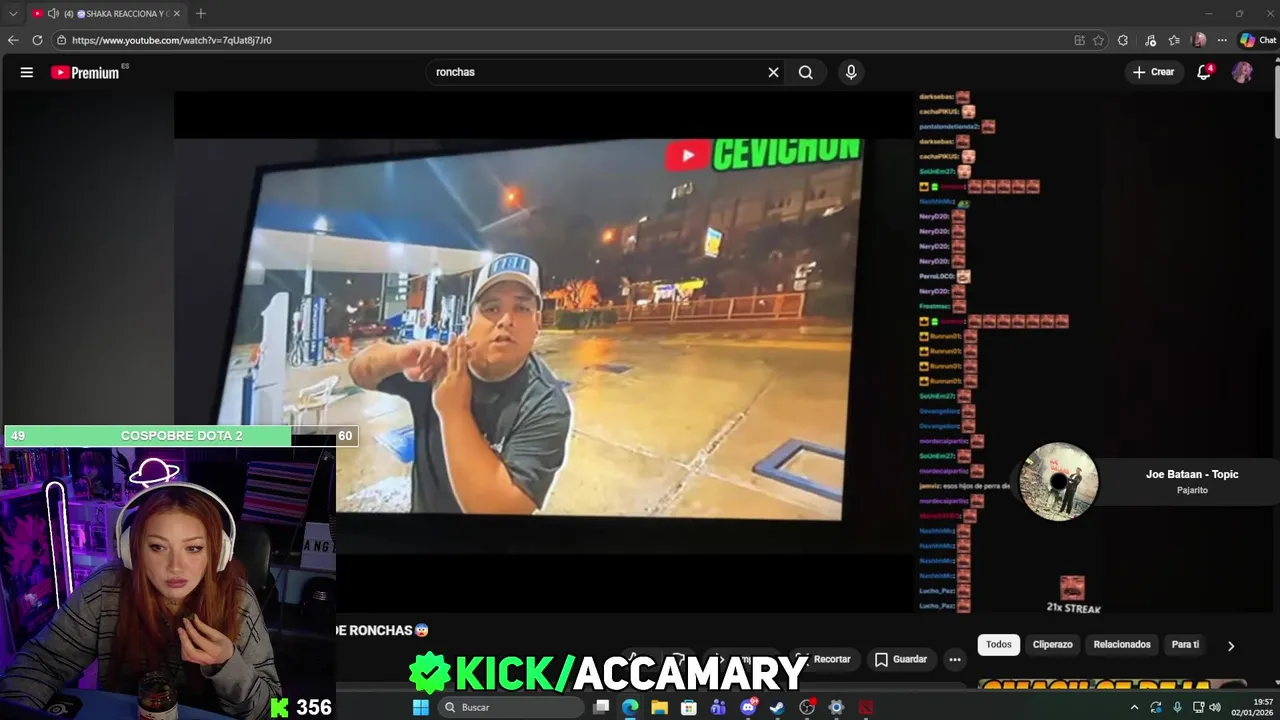Open the app available icon in address bar
This screenshot has width=1280, height=720.
pos(1079,40)
